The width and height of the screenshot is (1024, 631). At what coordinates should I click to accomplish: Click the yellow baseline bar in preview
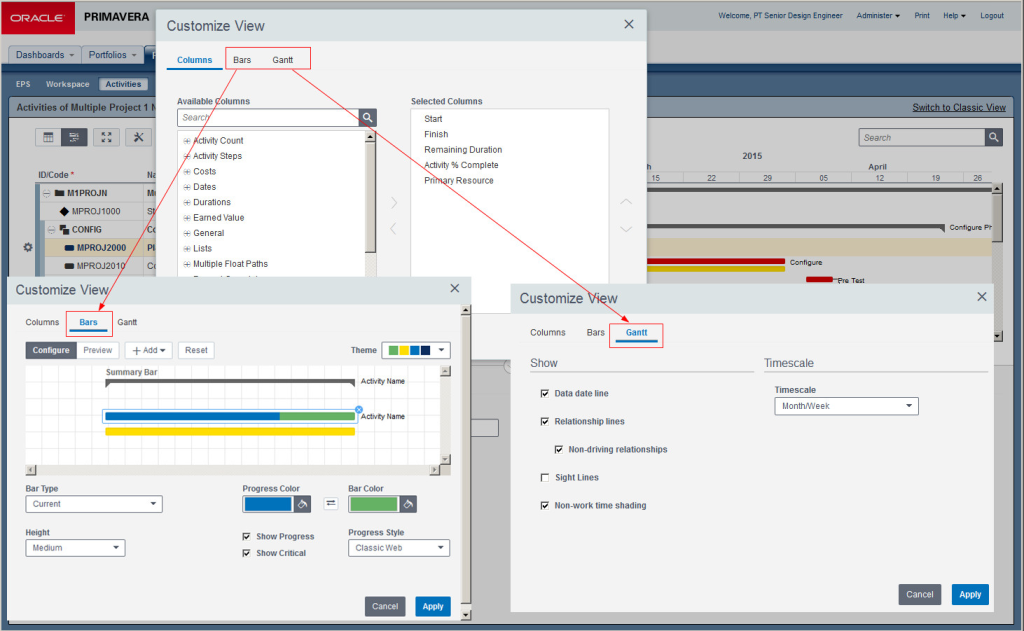click(x=230, y=432)
